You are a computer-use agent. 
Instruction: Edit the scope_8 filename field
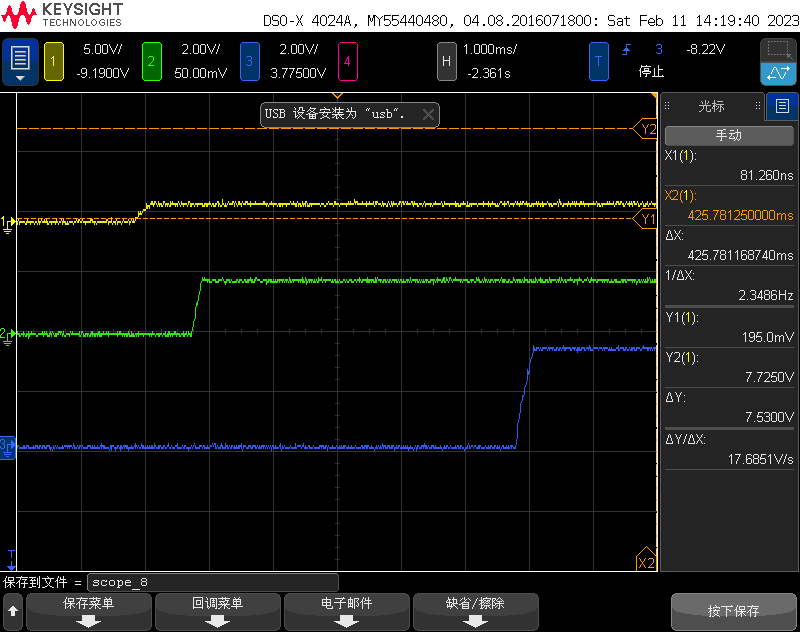click(213, 582)
